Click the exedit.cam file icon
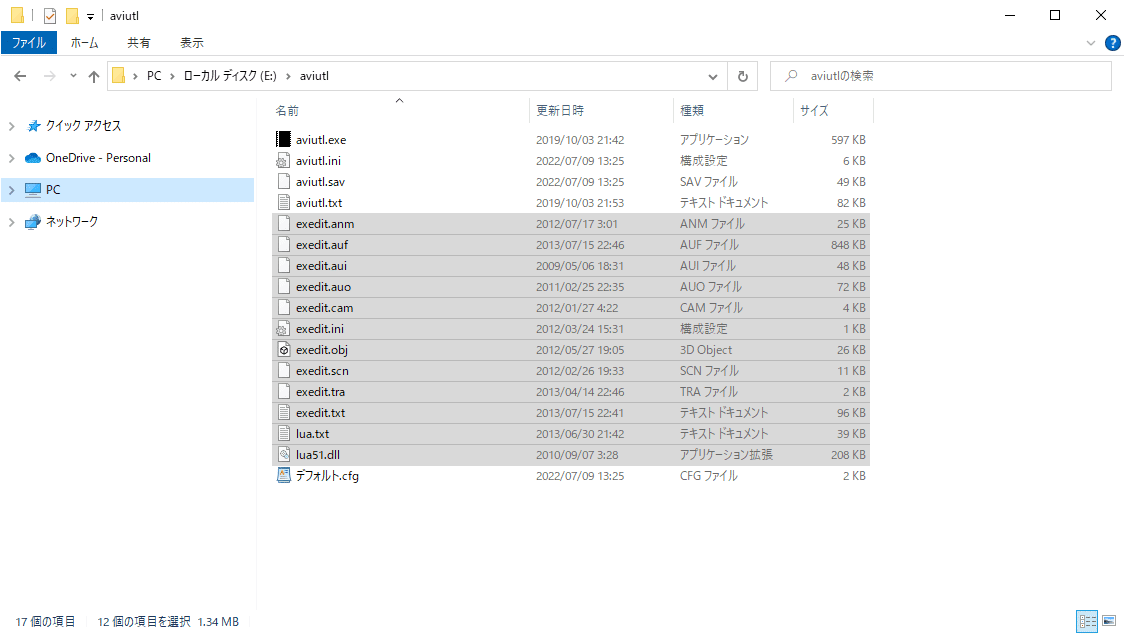This screenshot has width=1125, height=634. 283,308
